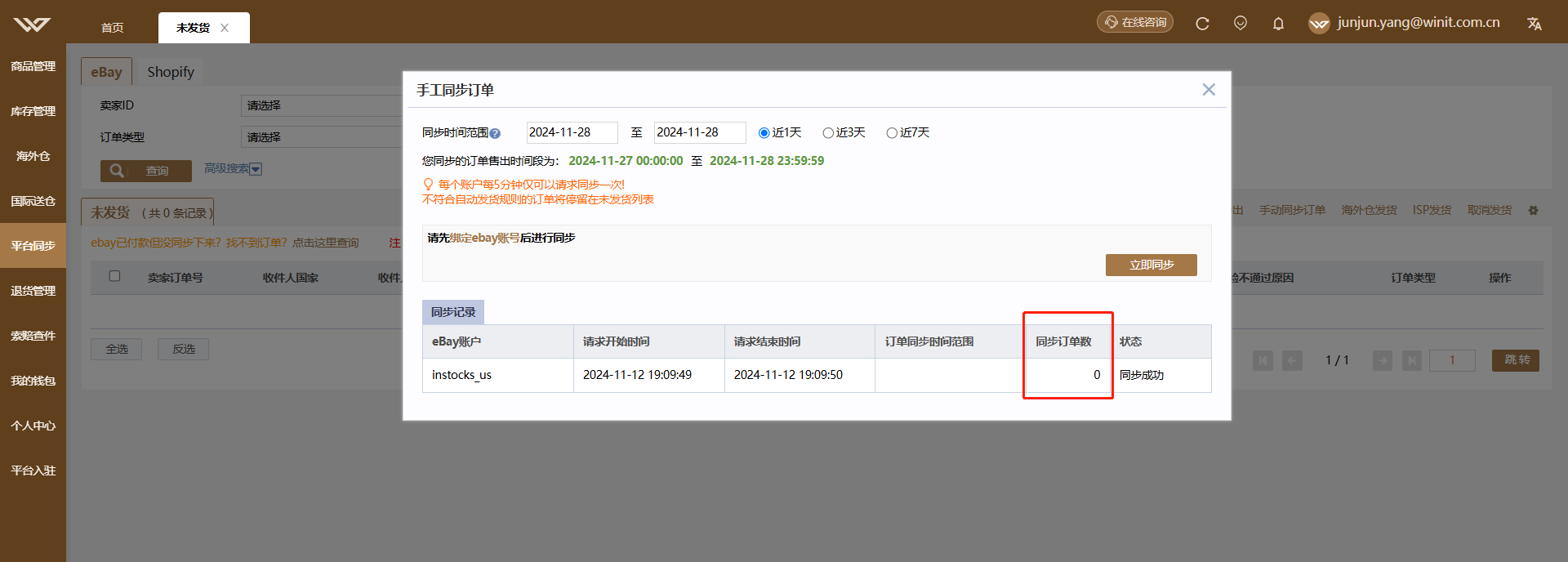Switch to the Shopify tab
This screenshot has width=1568, height=562.
[171, 72]
